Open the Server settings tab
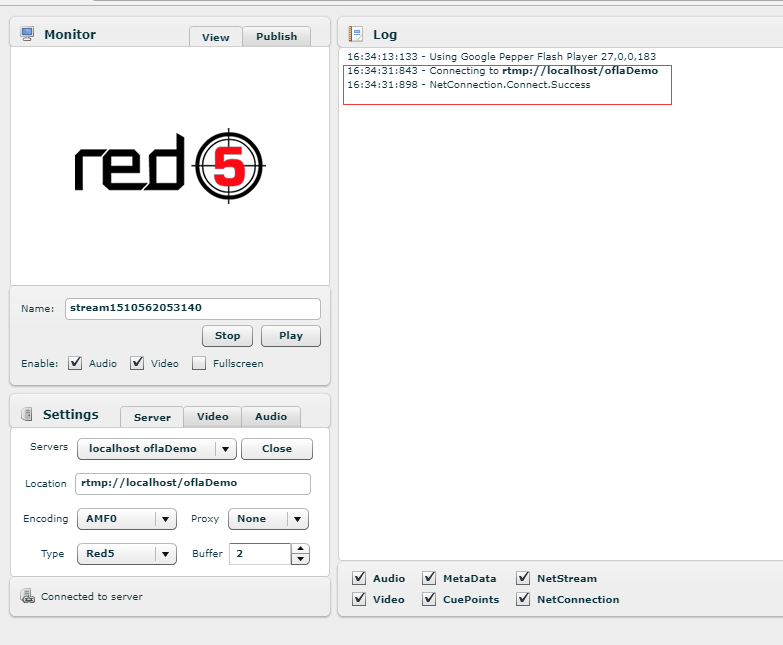 [x=152, y=417]
